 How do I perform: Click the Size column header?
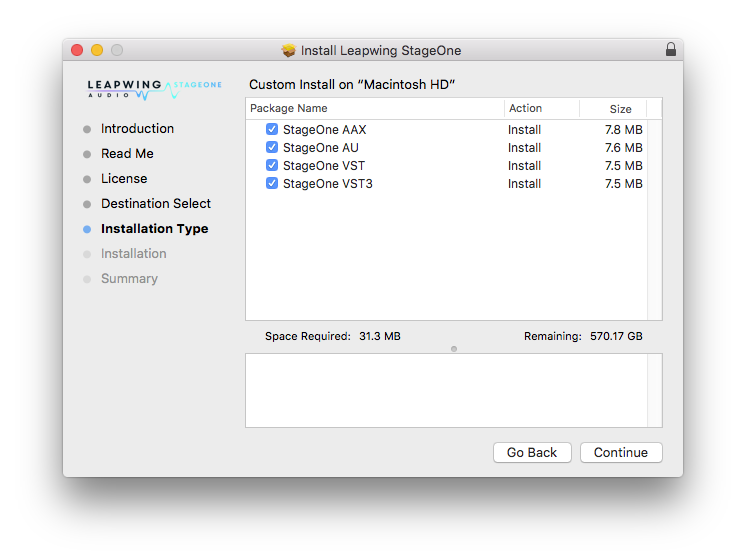coord(613,108)
